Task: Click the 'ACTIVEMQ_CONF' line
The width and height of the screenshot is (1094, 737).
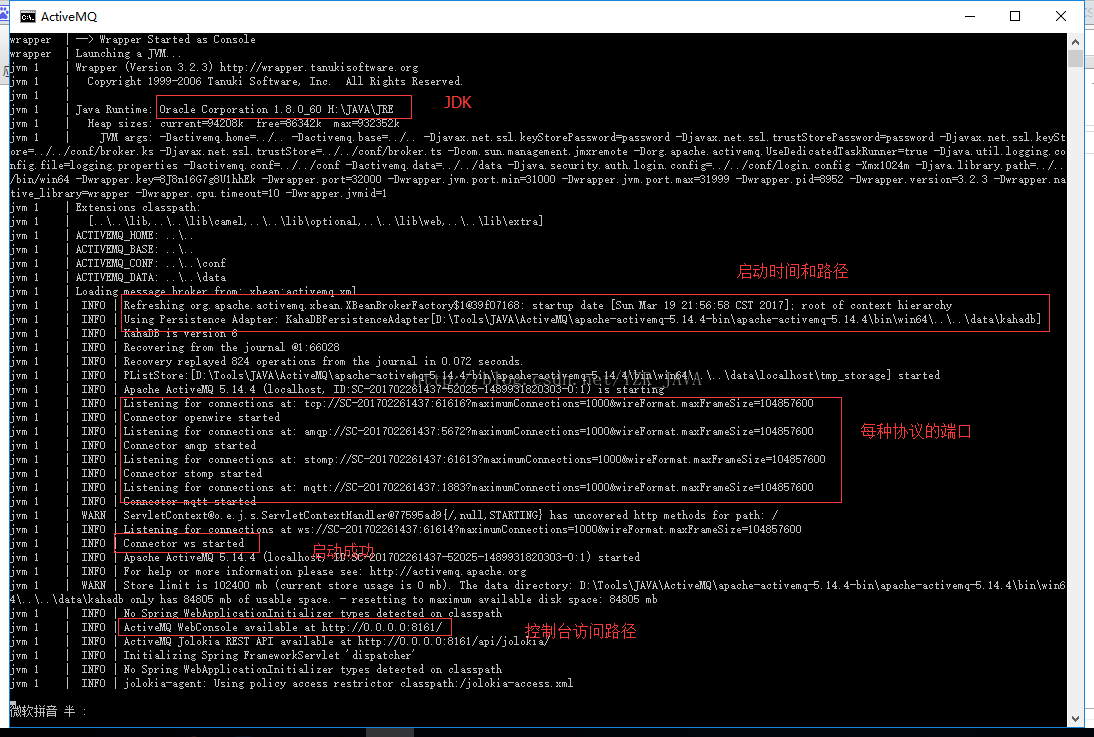Action: pyautogui.click(x=151, y=263)
